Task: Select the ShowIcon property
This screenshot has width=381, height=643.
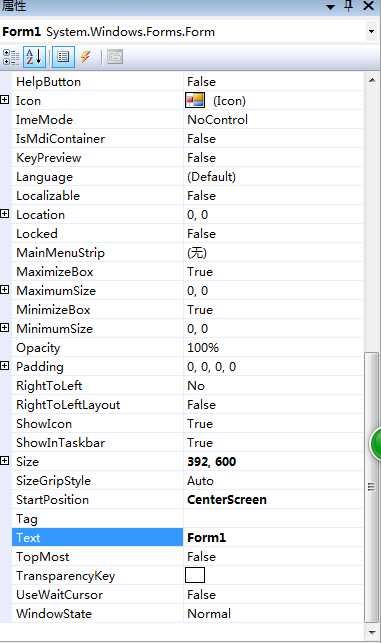Action: click(44, 424)
